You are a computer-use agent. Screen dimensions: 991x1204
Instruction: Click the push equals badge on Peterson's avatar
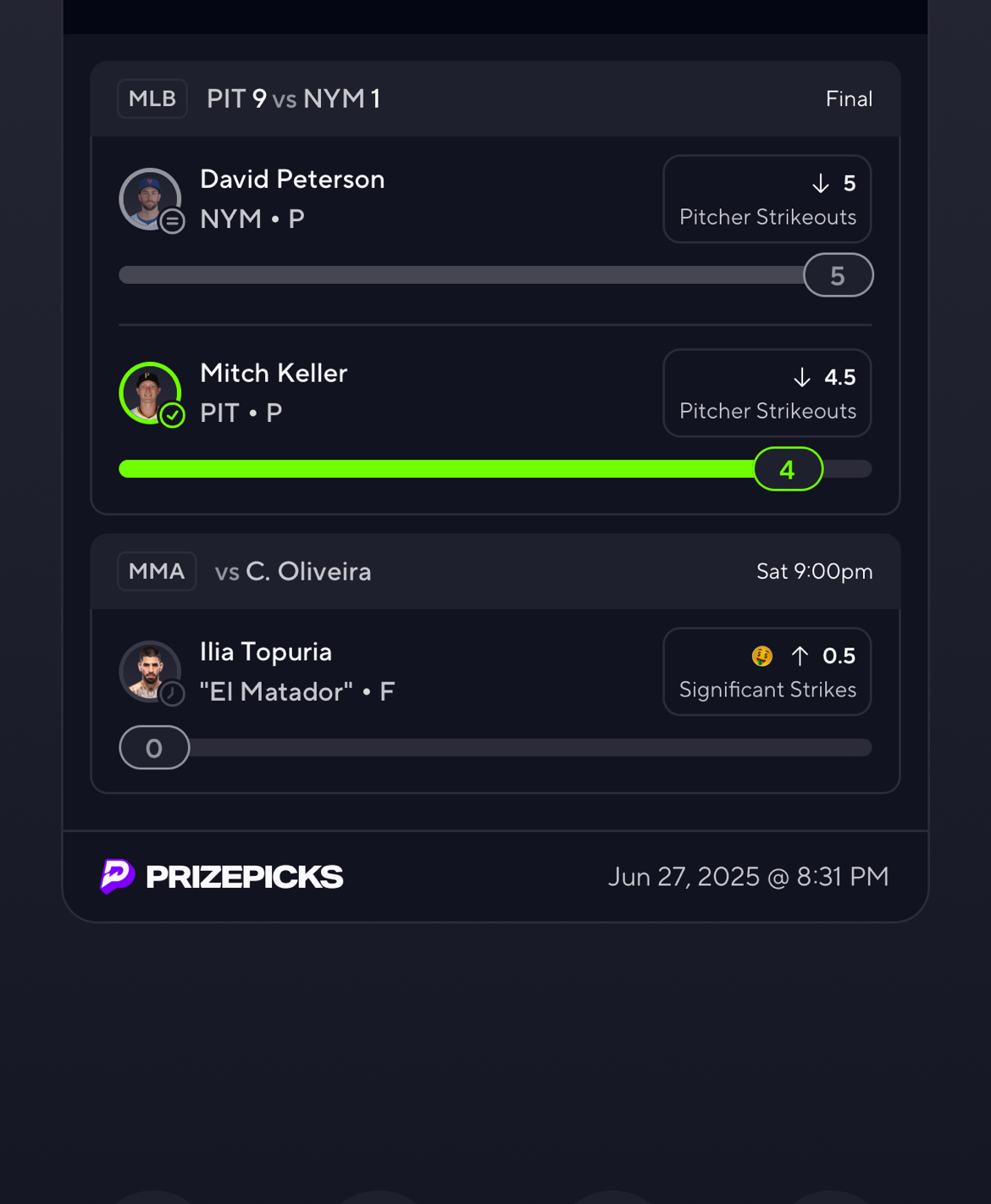click(173, 222)
